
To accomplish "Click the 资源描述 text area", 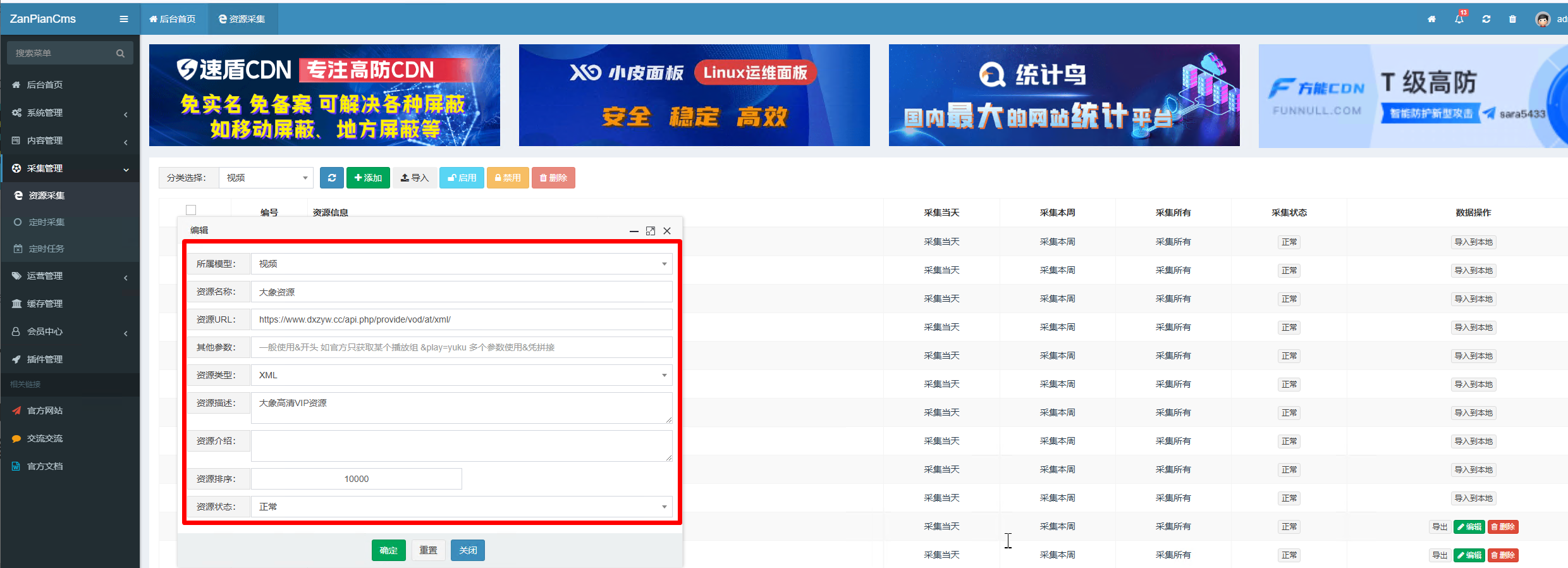I will [462, 408].
